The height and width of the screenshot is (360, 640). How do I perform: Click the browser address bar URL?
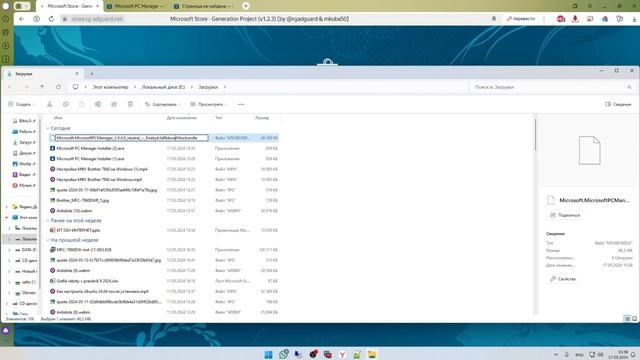tap(97, 19)
